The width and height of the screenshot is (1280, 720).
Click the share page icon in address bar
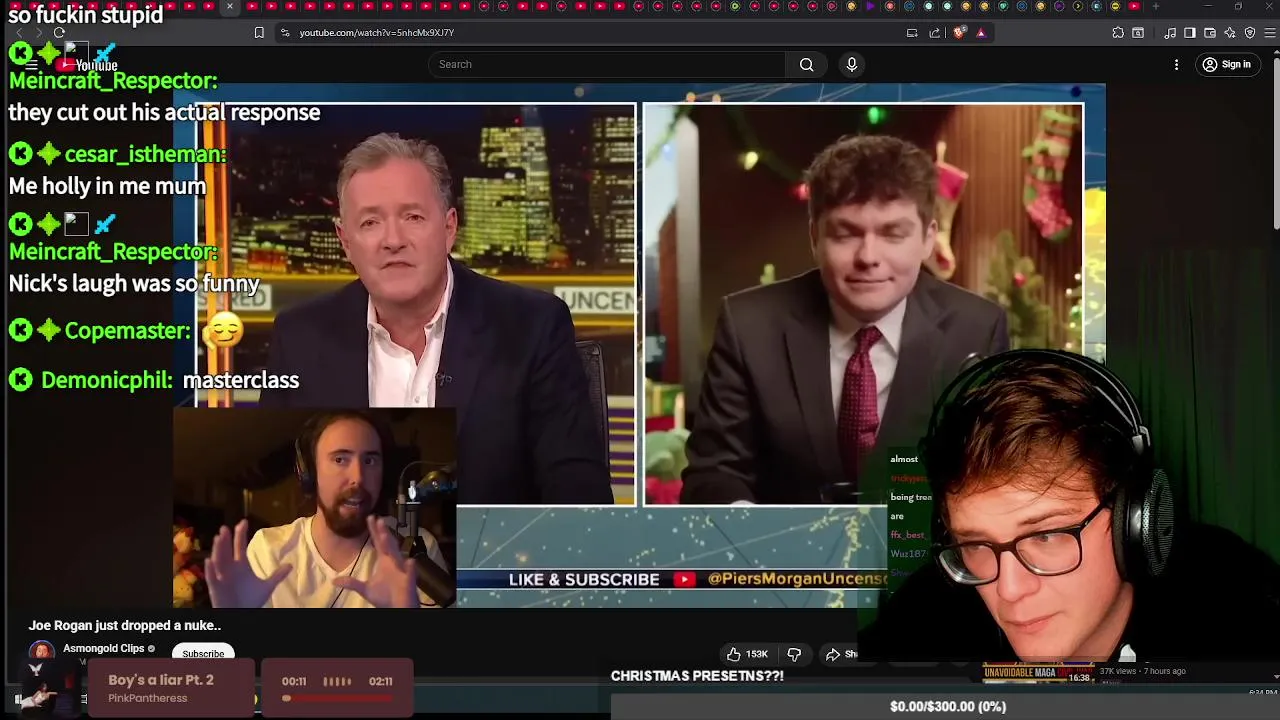coord(935,33)
